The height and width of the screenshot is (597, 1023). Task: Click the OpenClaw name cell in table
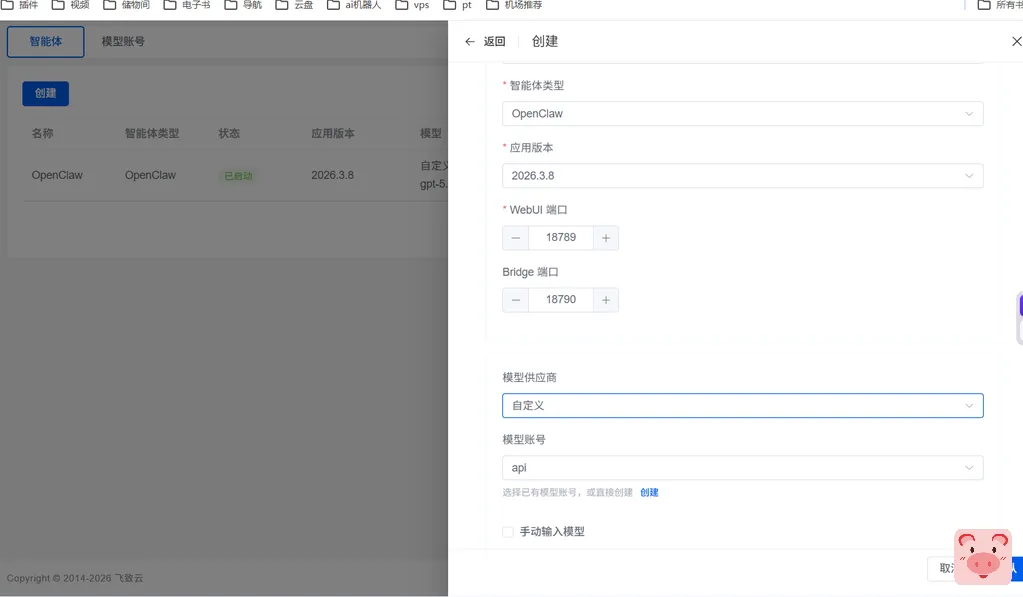tap(57, 176)
